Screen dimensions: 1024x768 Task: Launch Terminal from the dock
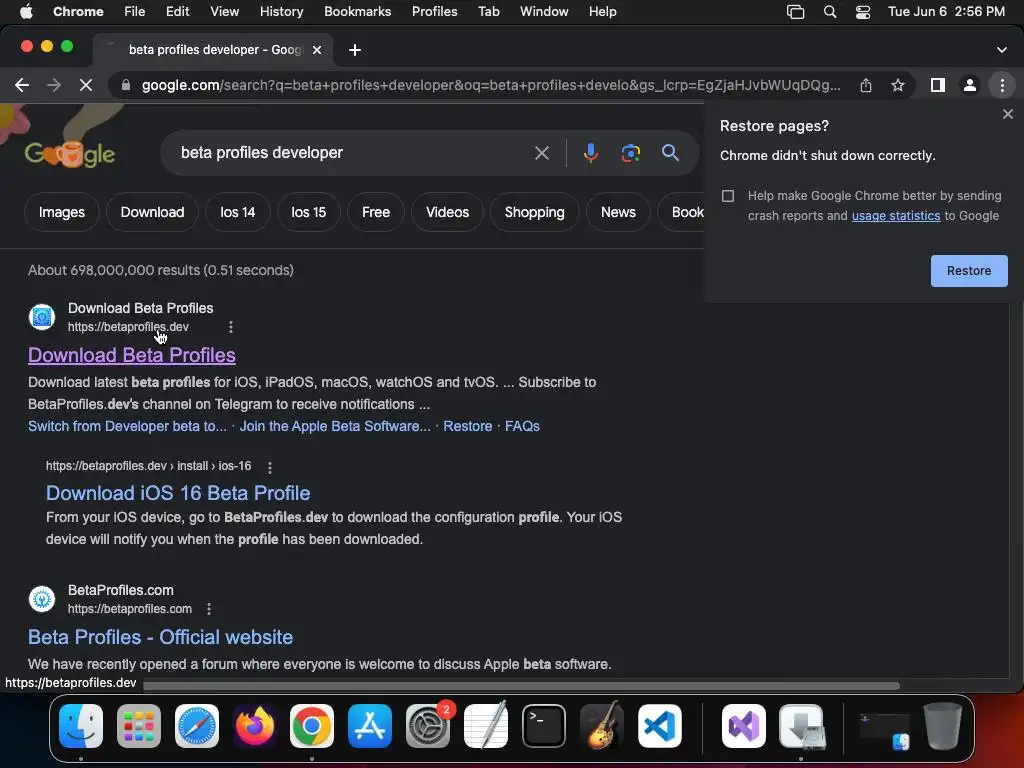pyautogui.click(x=543, y=726)
